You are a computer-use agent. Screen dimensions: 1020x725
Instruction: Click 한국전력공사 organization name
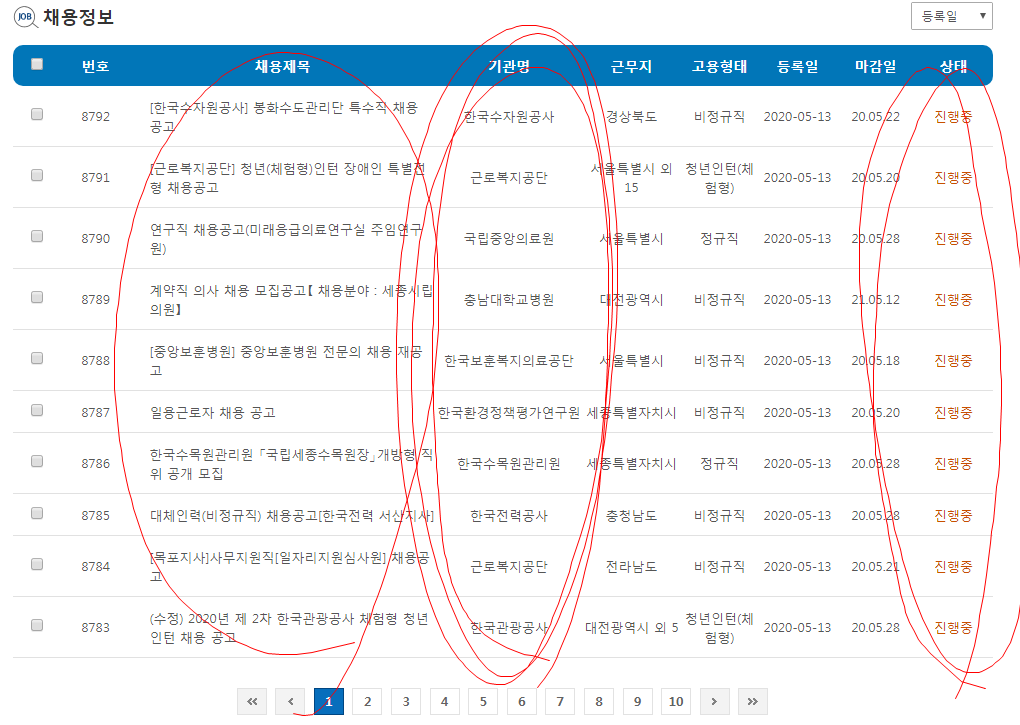point(509,516)
